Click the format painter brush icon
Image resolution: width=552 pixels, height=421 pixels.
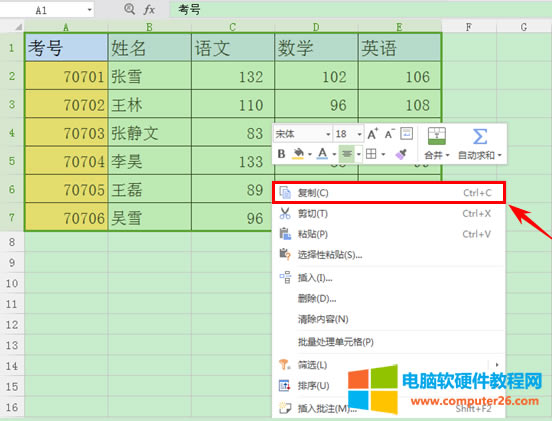click(401, 154)
